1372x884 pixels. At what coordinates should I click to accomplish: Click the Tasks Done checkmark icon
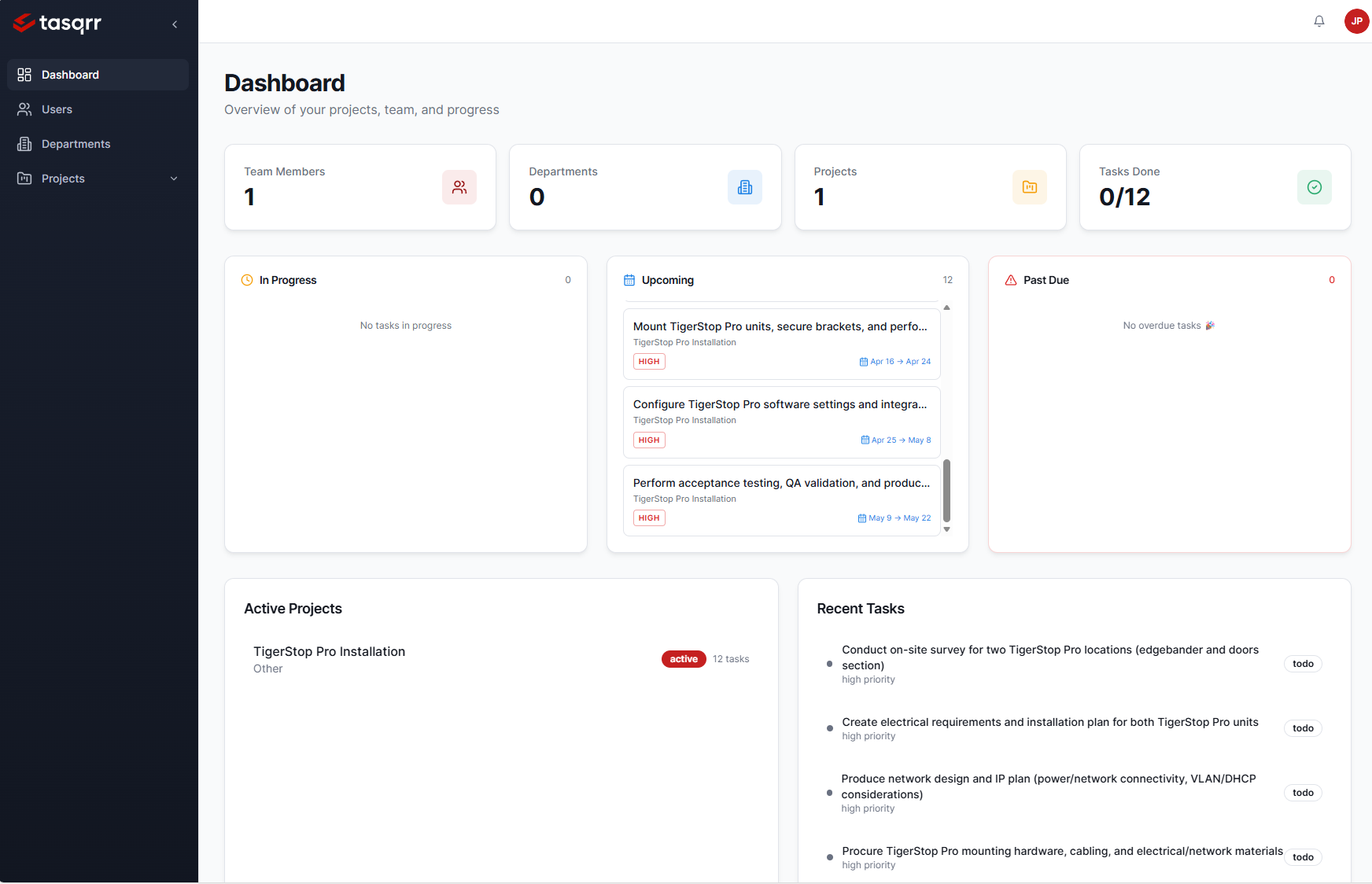pos(1314,187)
